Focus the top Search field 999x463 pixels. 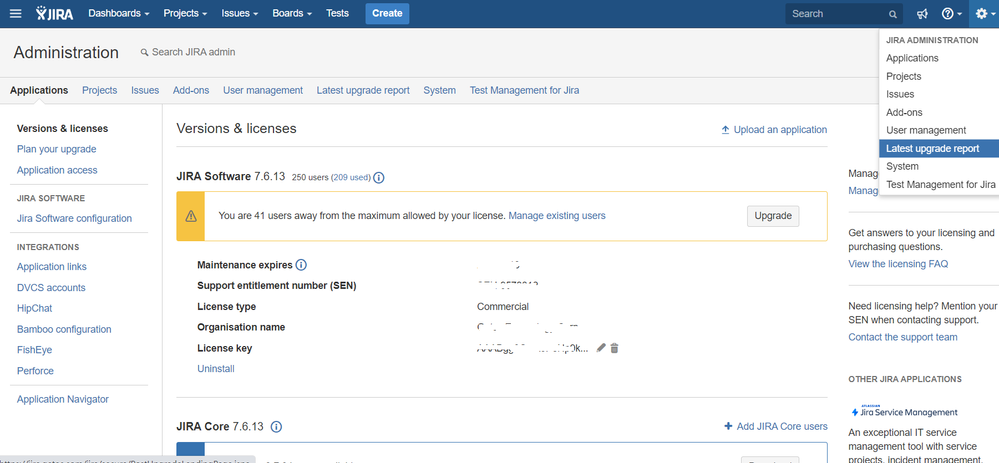[844, 14]
